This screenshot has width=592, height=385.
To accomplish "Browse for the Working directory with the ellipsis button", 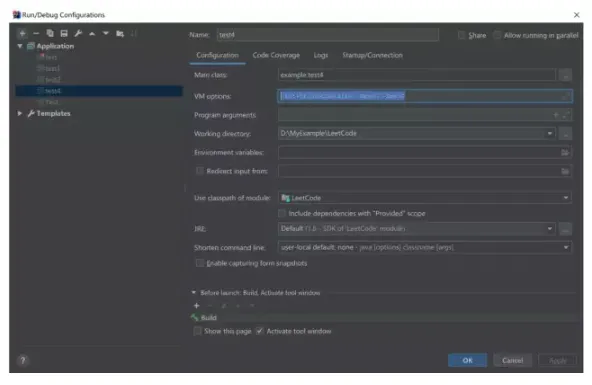I will click(565, 134).
